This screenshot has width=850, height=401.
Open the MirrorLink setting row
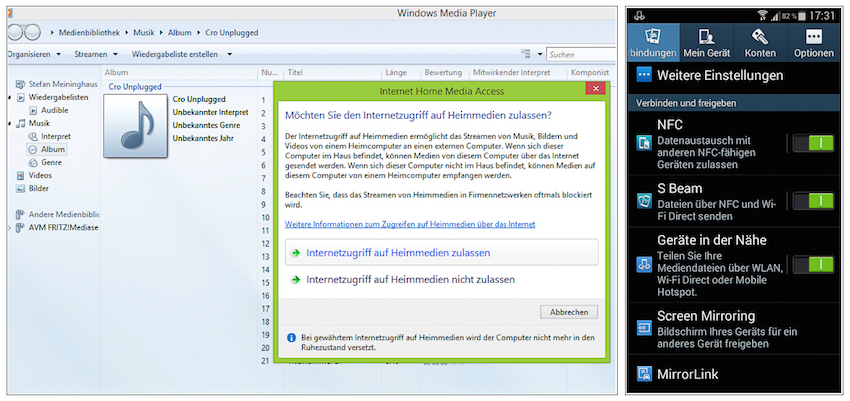(x=733, y=374)
